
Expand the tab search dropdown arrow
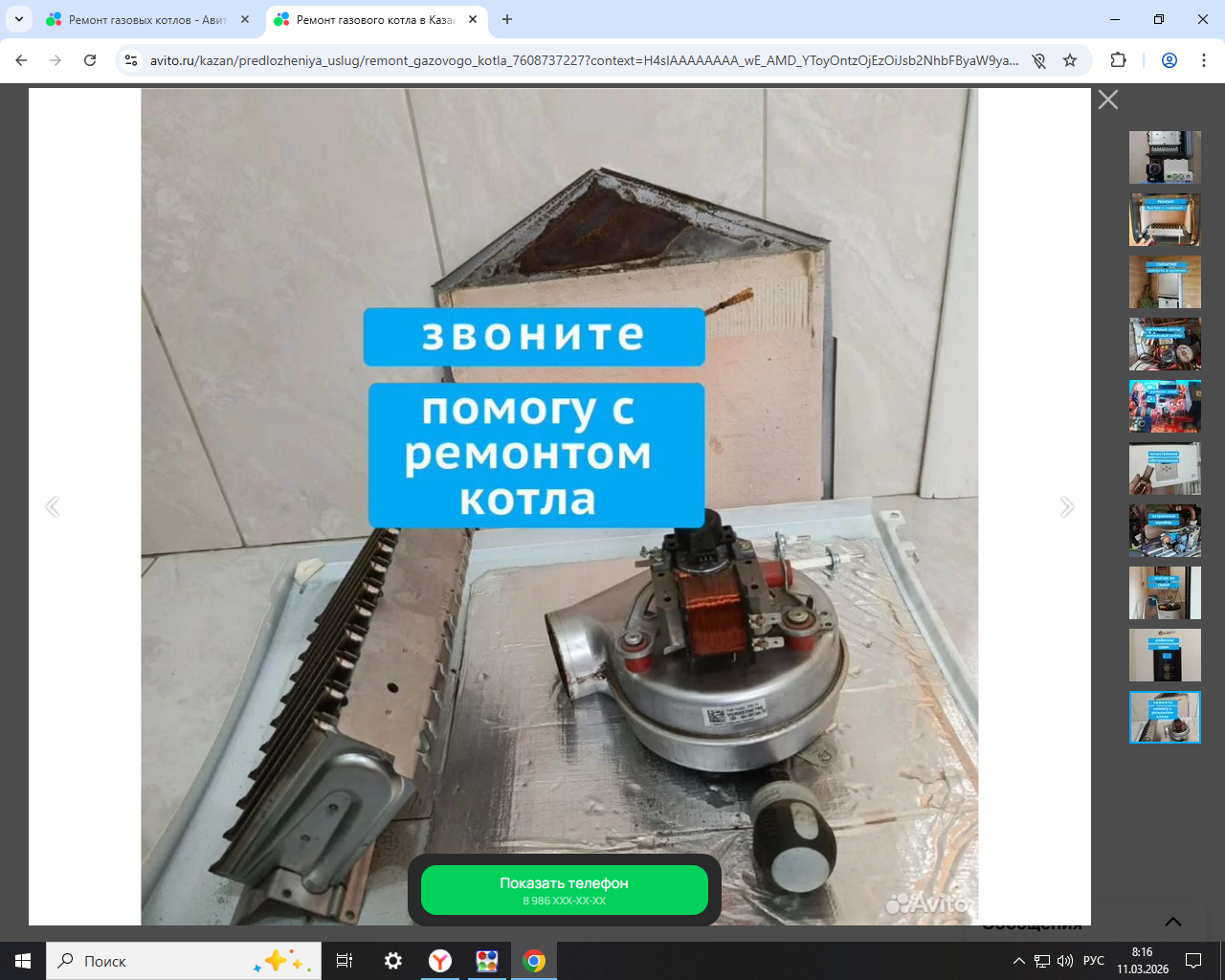click(x=18, y=19)
